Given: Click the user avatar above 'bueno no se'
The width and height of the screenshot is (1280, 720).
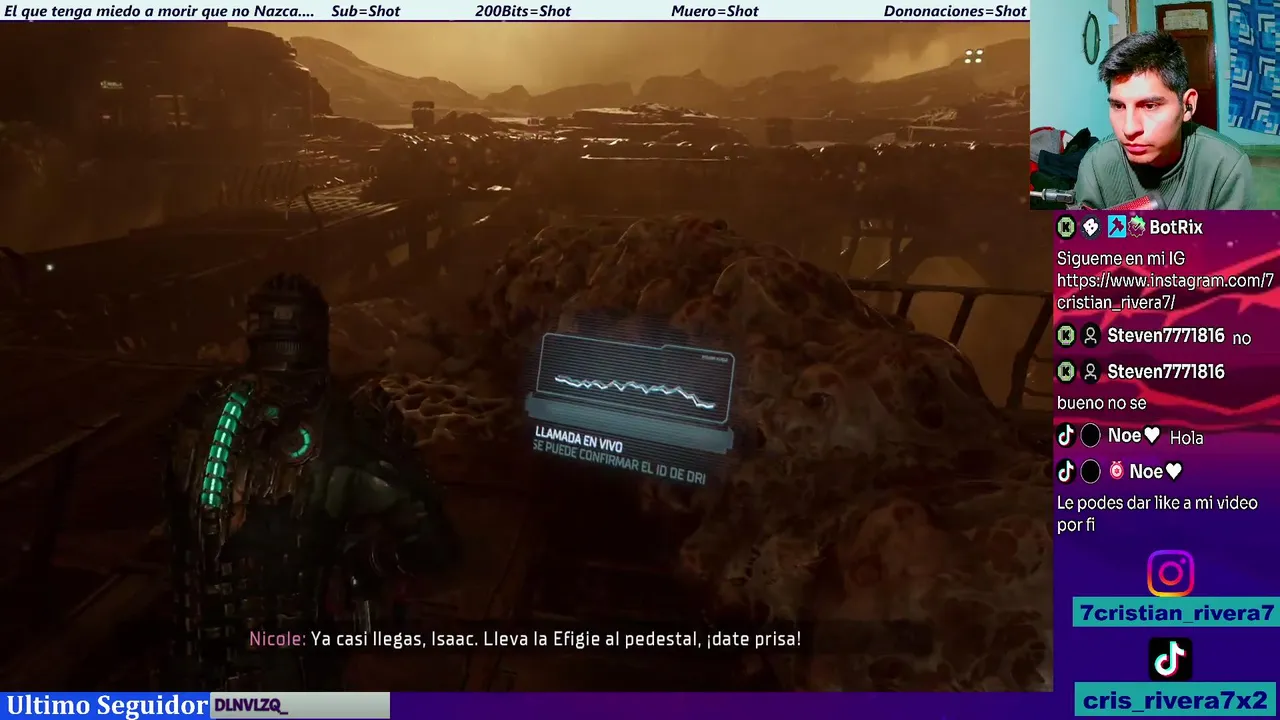Looking at the screenshot, I should pos(1091,372).
